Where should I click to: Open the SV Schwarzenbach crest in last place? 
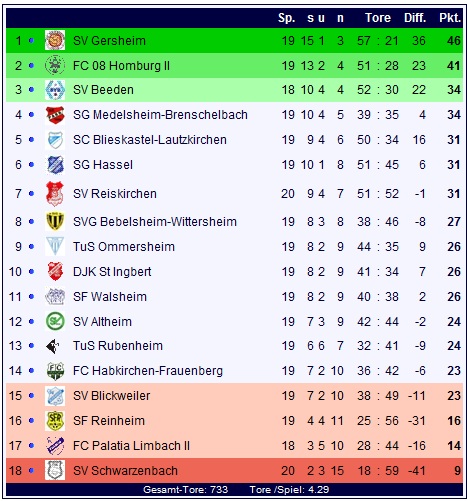[55, 470]
